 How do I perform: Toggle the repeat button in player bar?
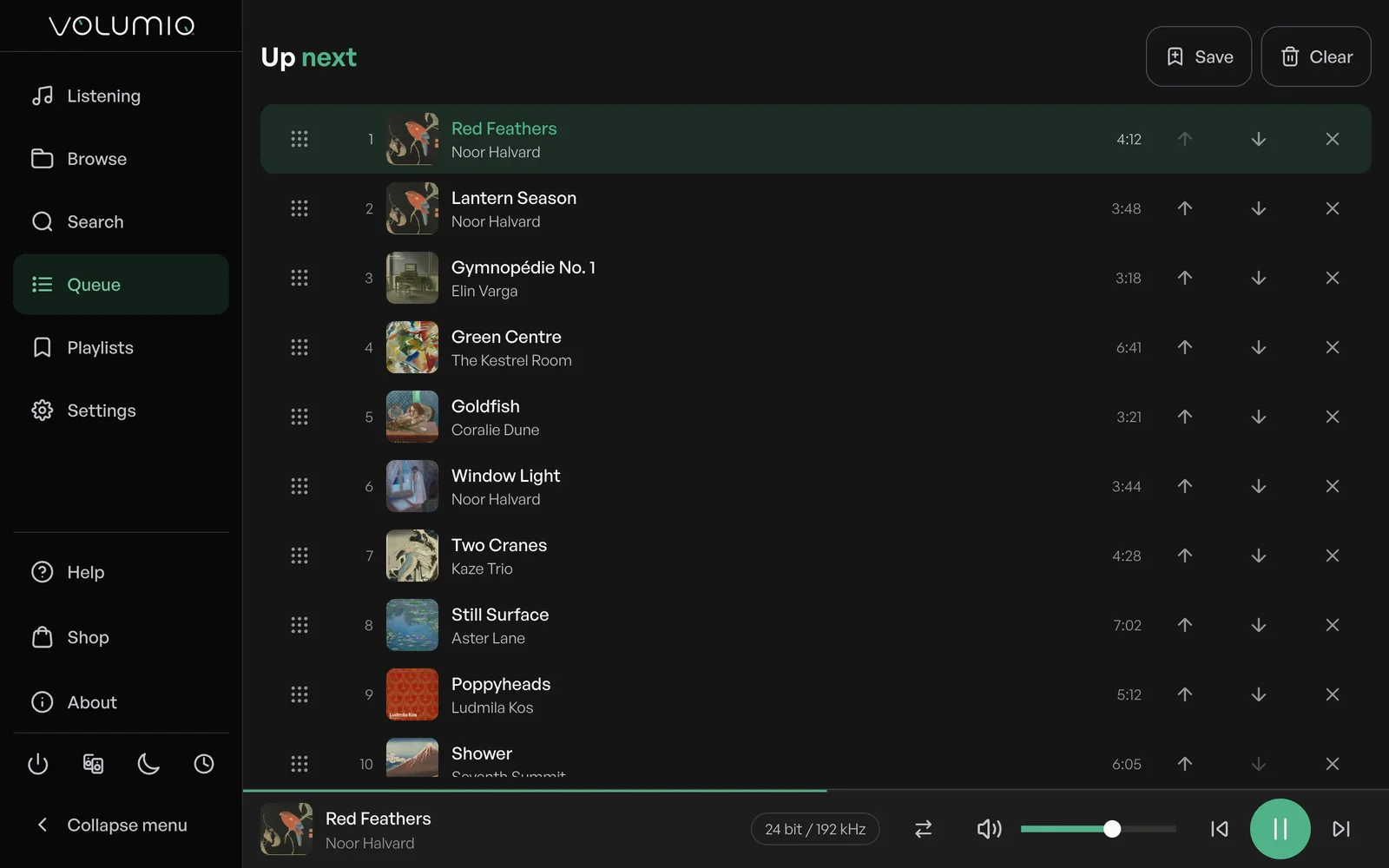point(923,829)
